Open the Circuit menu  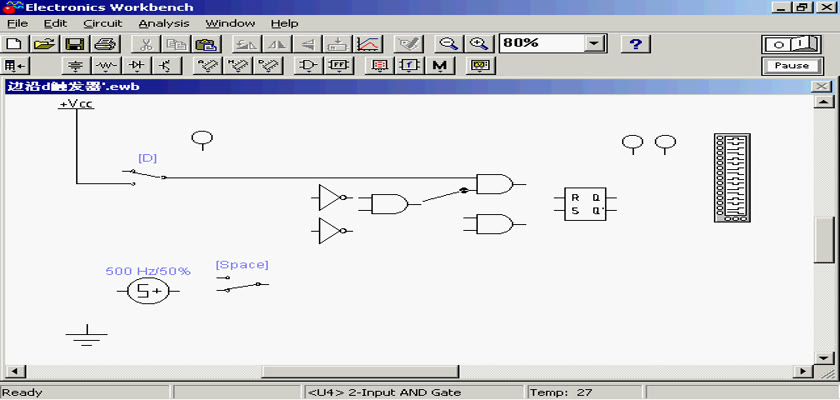(103, 24)
